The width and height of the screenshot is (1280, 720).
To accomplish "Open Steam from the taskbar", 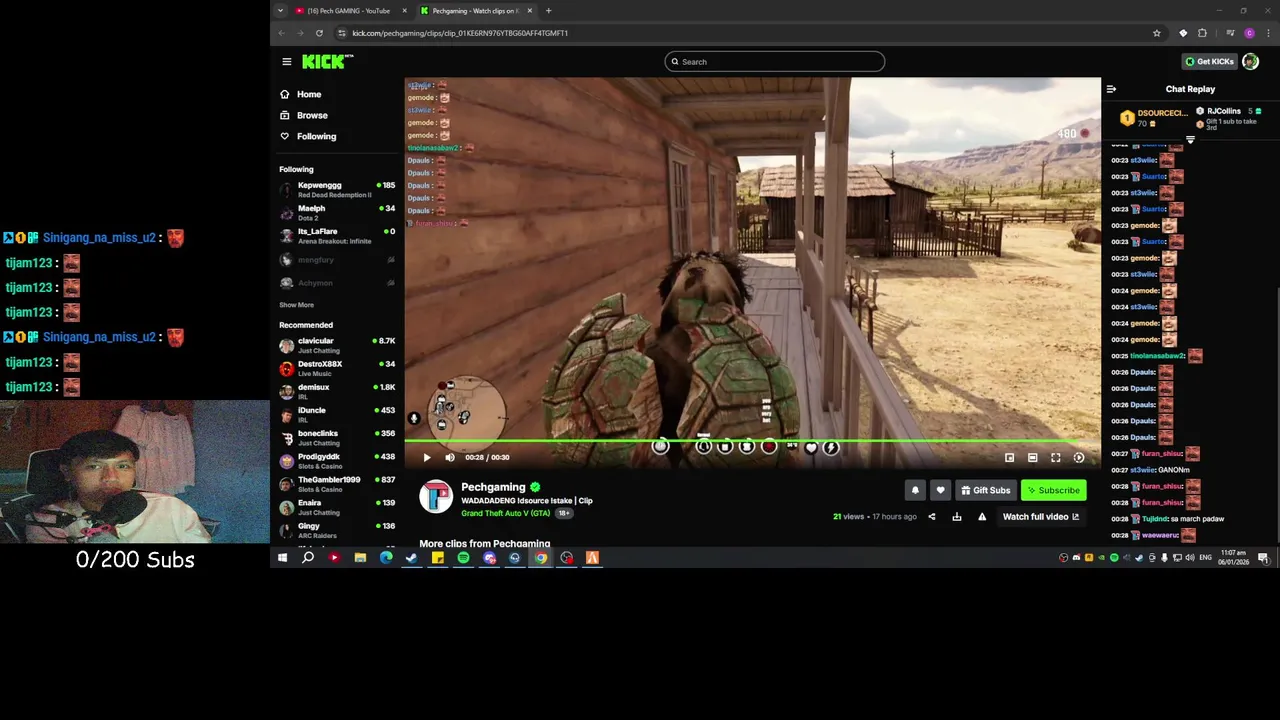I will pyautogui.click(x=411, y=558).
